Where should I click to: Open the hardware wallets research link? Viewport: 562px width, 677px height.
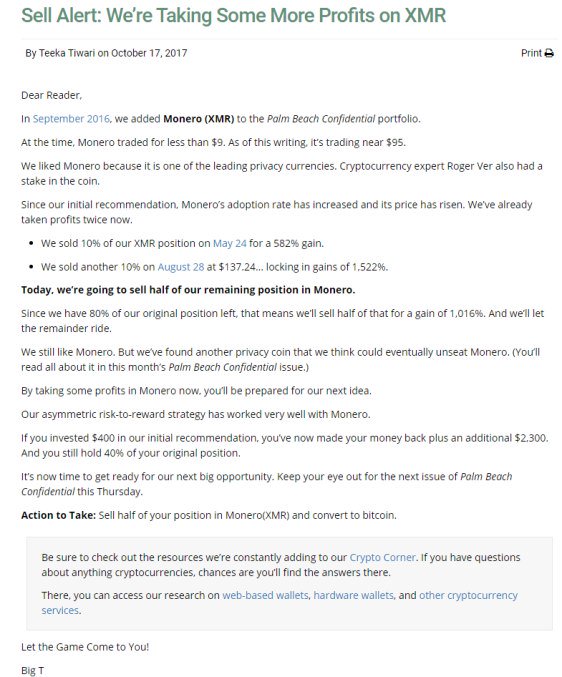coord(354,595)
